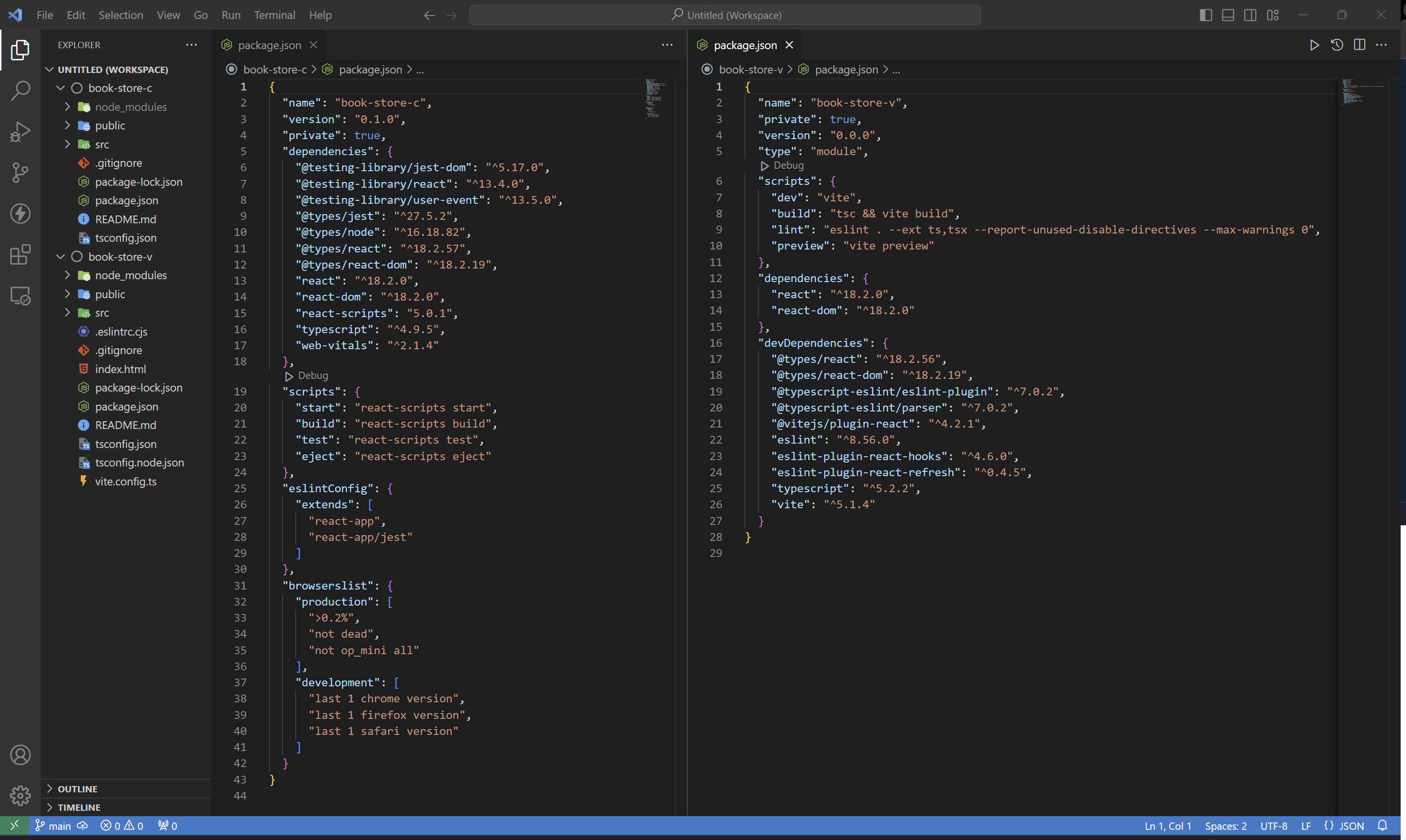Click book-store-c breadcrumb in left editor

274,70
